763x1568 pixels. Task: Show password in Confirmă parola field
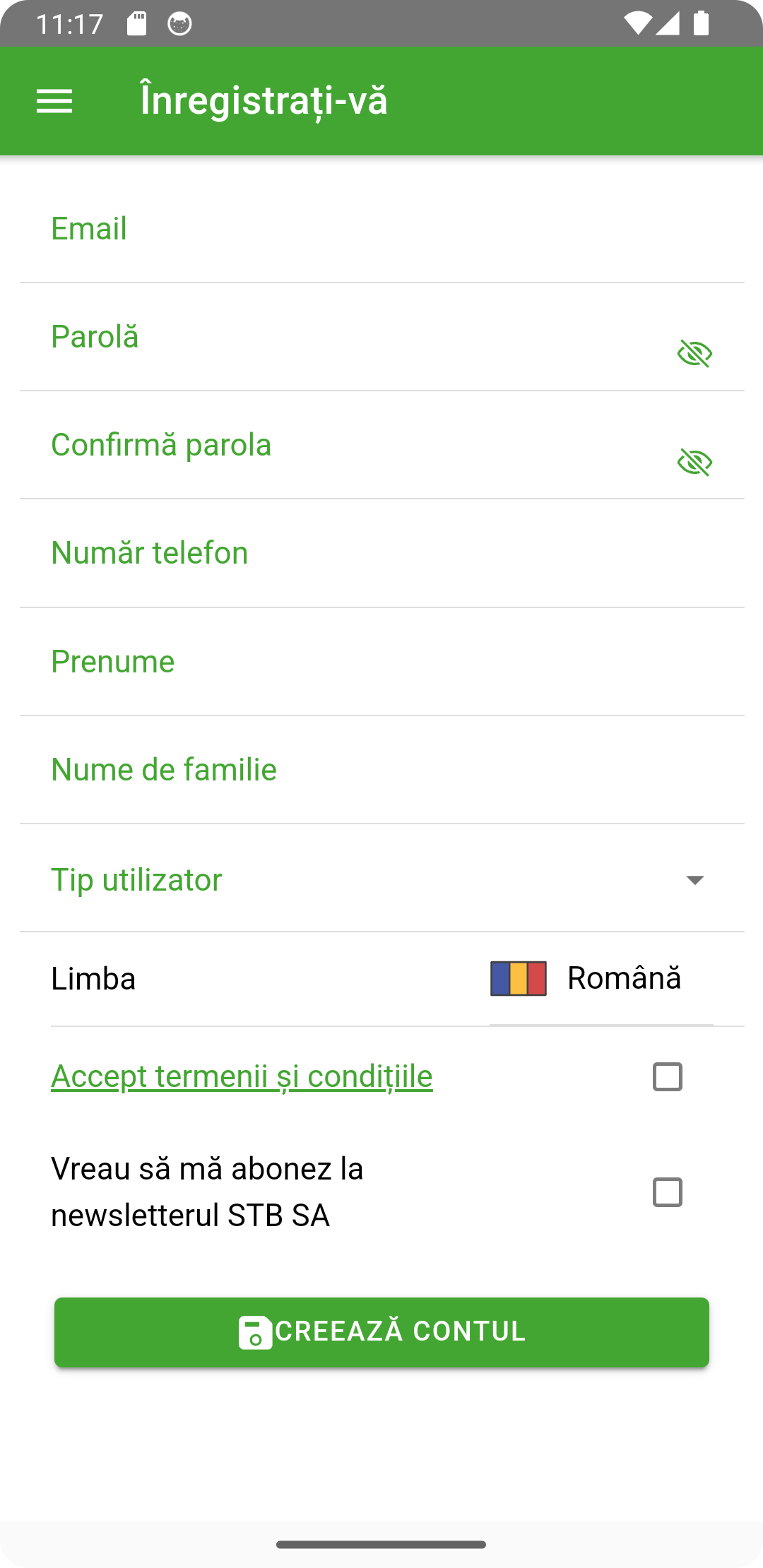(694, 463)
